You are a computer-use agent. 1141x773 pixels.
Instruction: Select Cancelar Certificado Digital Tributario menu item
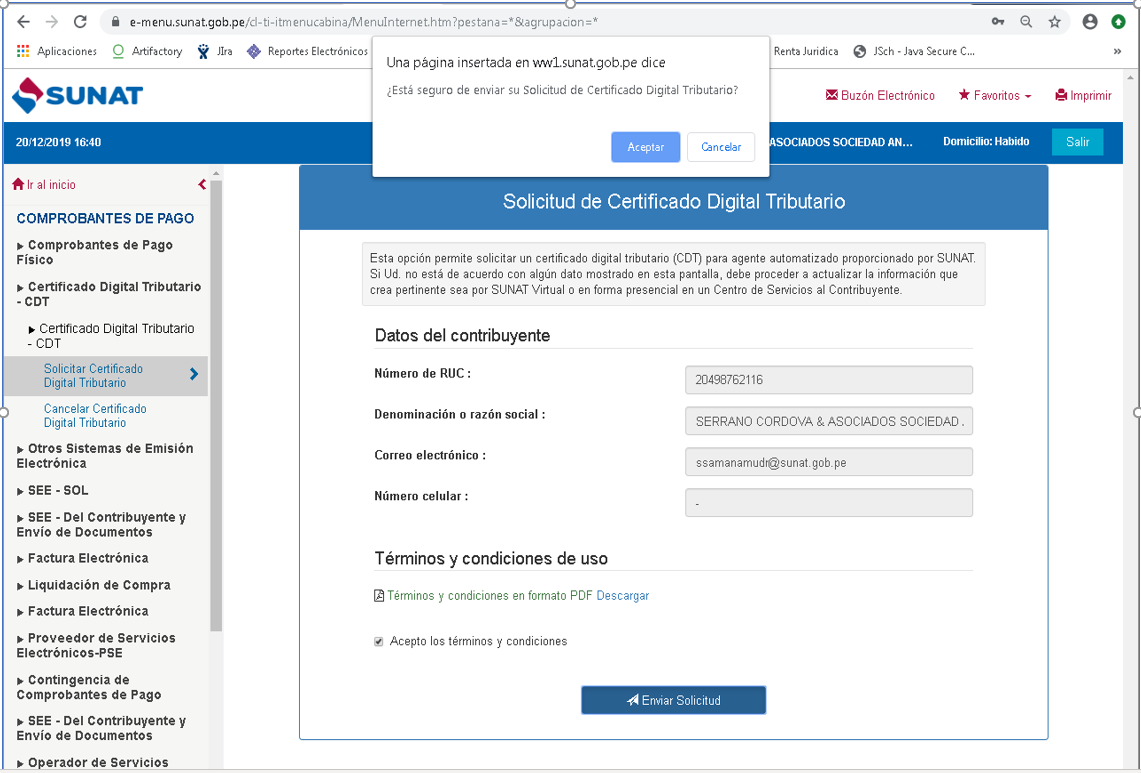[x=95, y=416]
